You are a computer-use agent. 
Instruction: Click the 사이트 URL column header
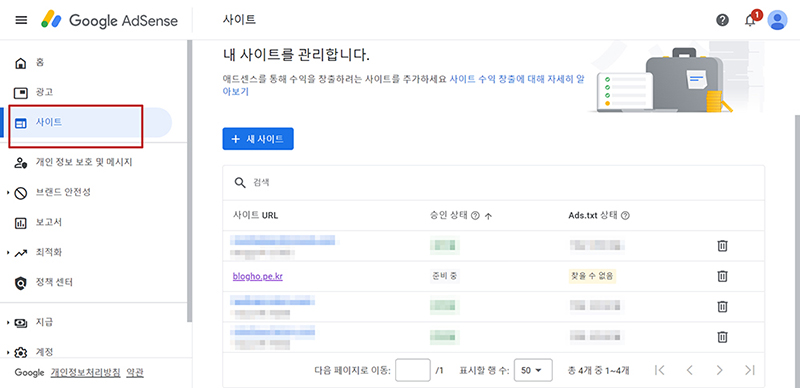(x=256, y=216)
